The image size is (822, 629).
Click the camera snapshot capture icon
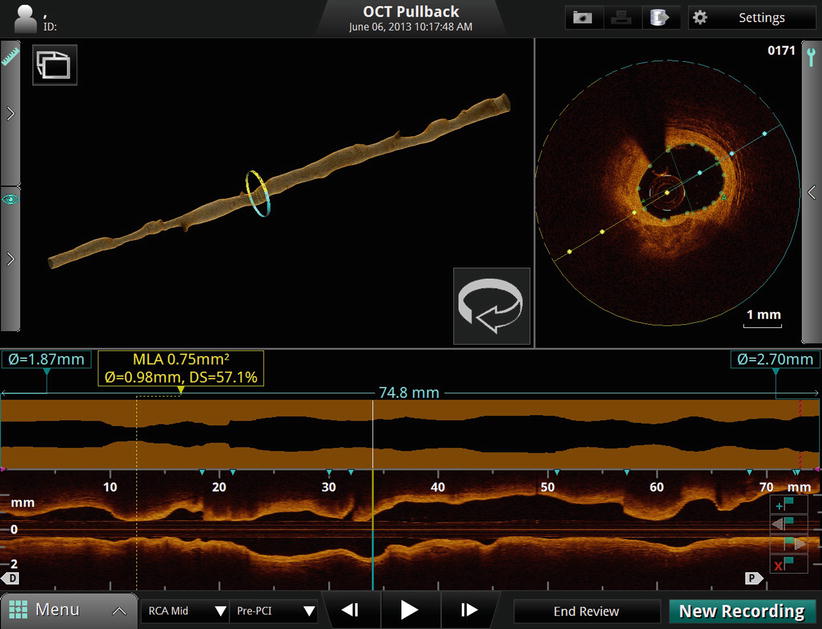coord(581,18)
